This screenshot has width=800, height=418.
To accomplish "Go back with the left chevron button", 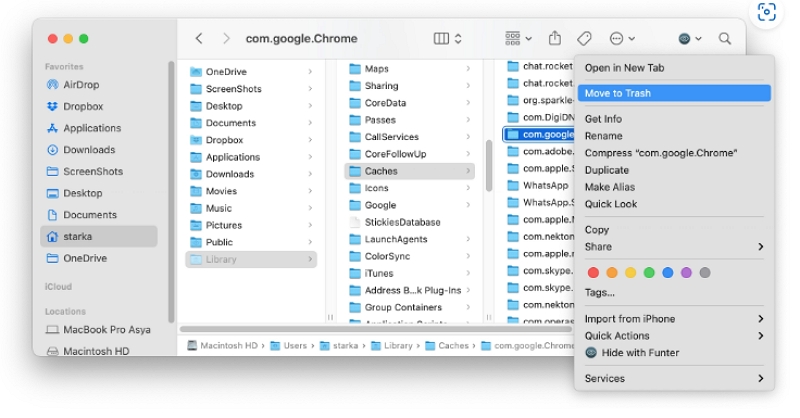I will pos(199,38).
